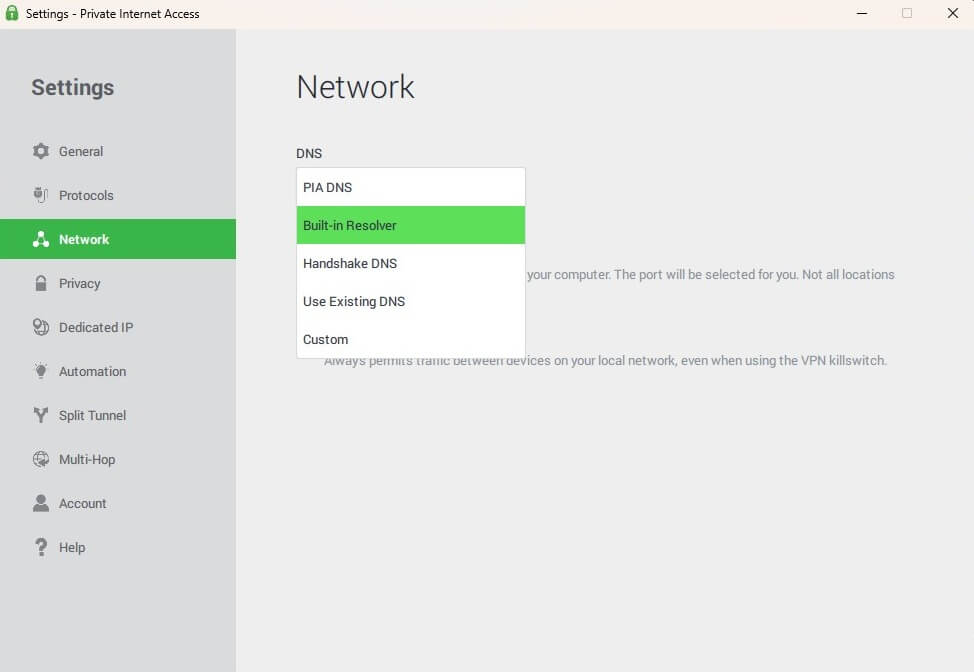Image resolution: width=974 pixels, height=672 pixels.
Task: Select the Automation sidebar icon
Action: coord(40,371)
